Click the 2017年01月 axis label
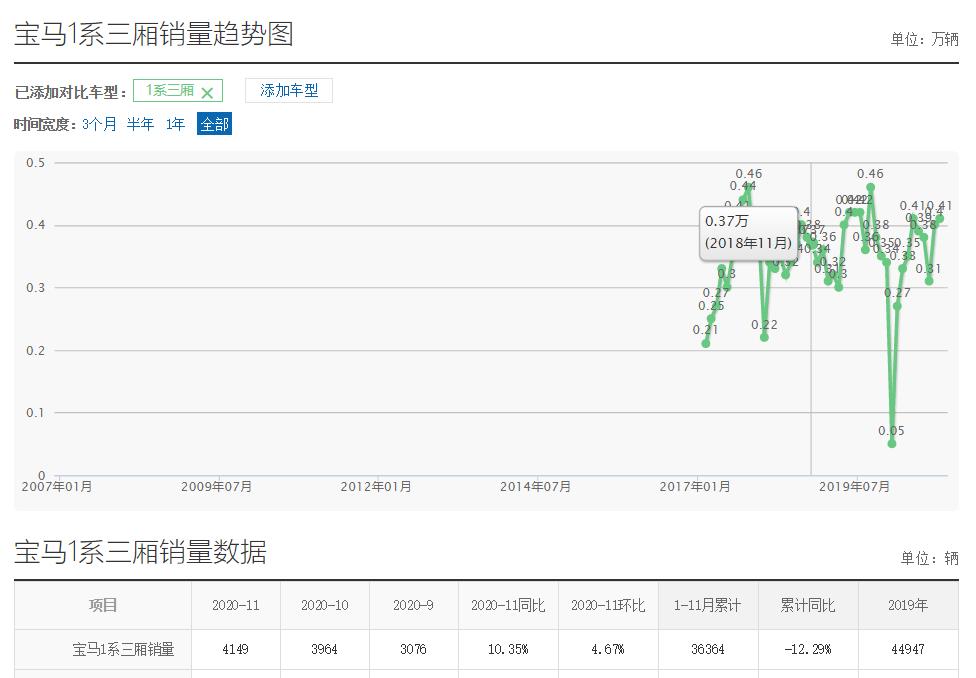Screen dimensions: 976x678 (695, 486)
